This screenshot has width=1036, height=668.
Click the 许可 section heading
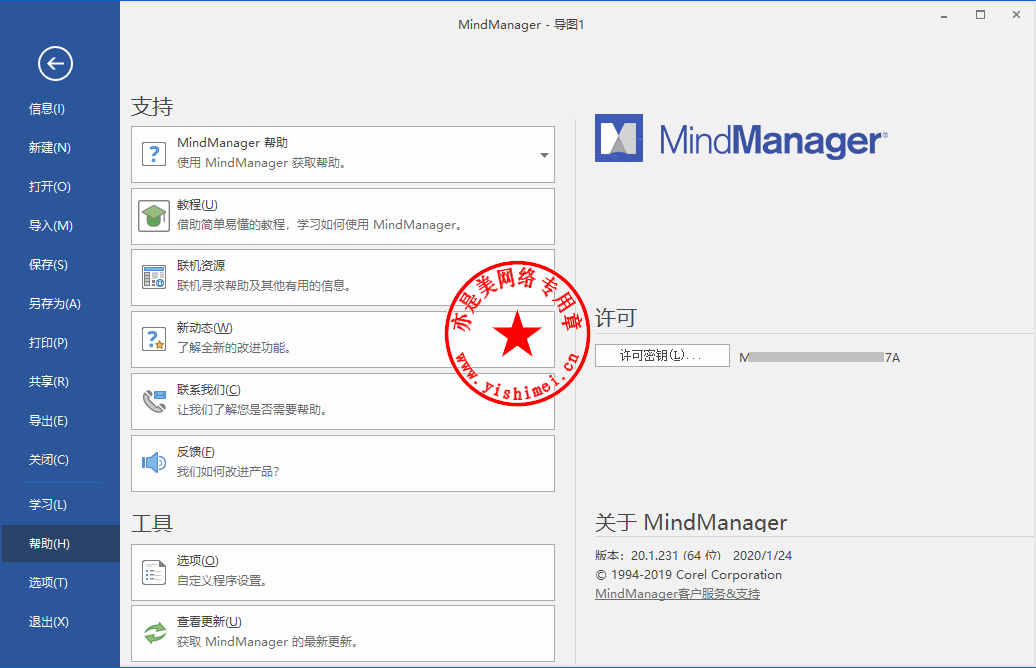616,318
